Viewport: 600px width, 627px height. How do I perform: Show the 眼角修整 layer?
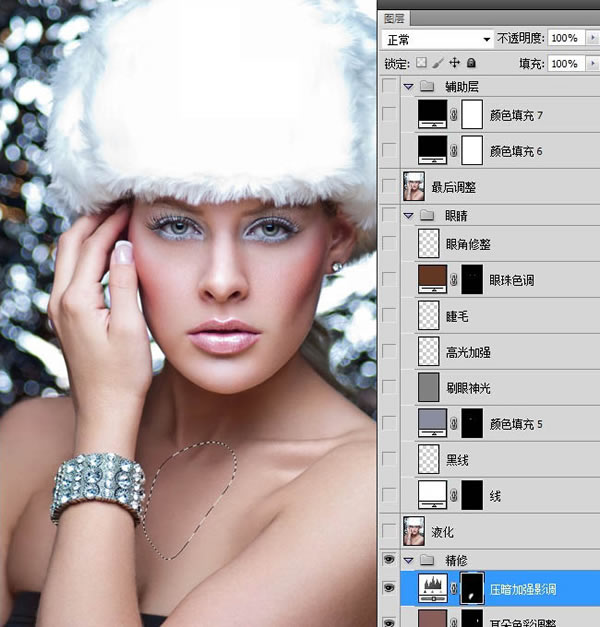click(x=389, y=243)
